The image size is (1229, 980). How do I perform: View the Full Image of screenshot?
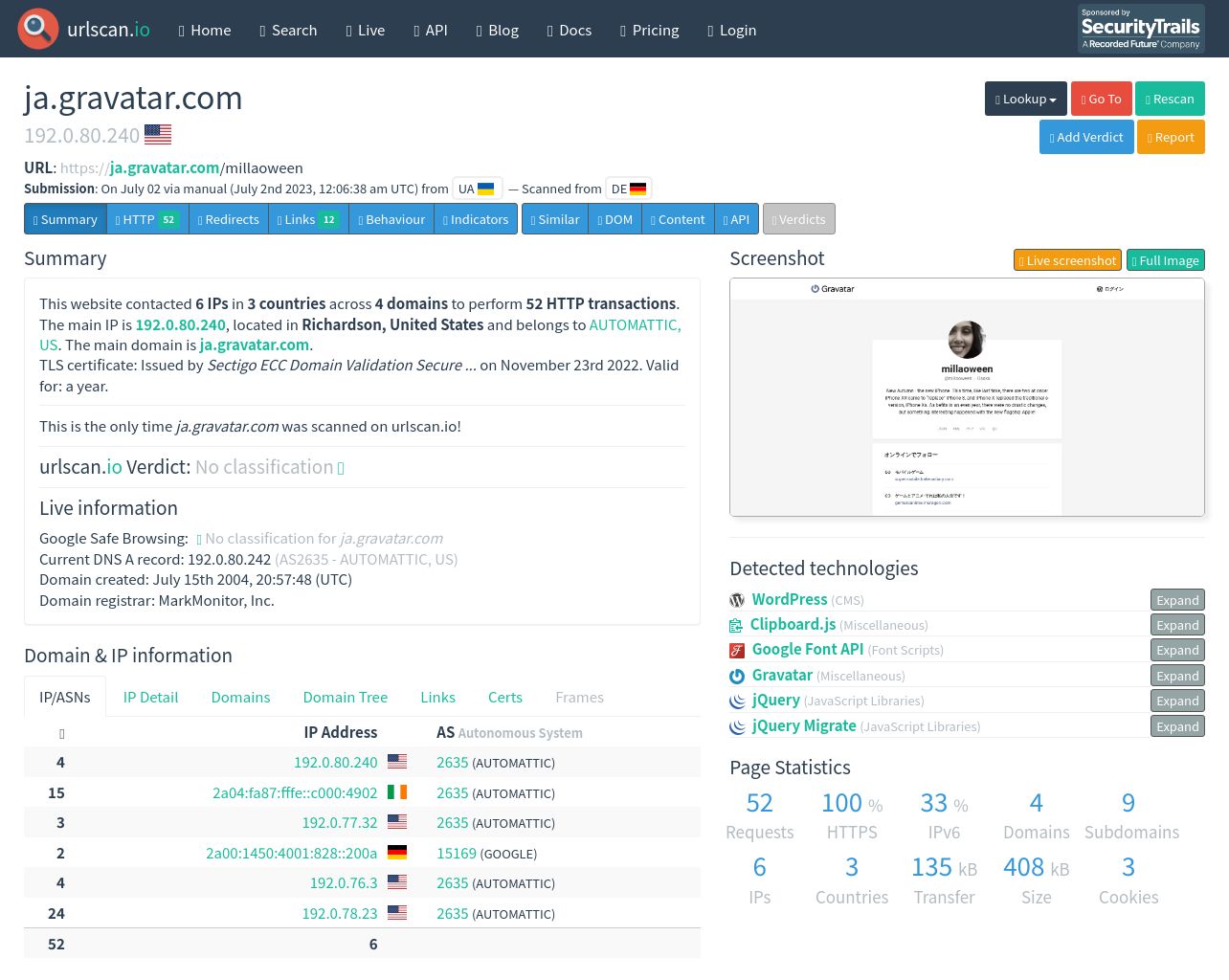1166,260
